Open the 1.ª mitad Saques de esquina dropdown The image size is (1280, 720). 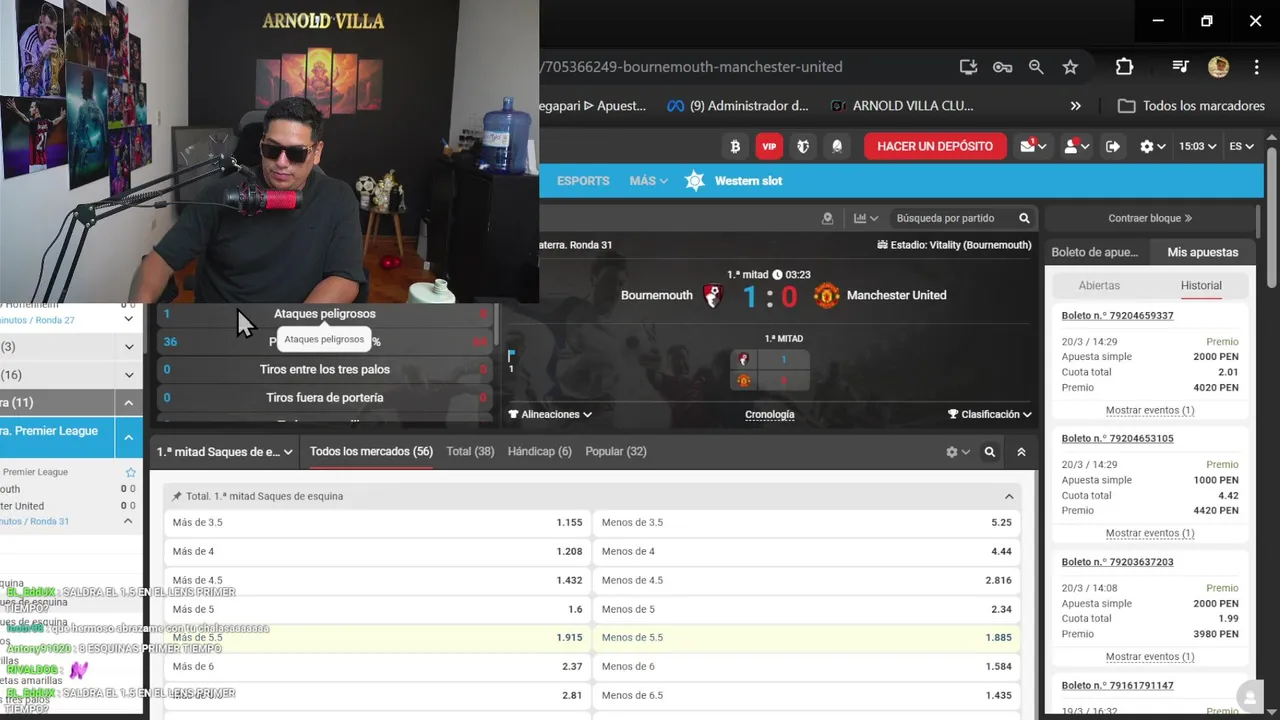[225, 452]
